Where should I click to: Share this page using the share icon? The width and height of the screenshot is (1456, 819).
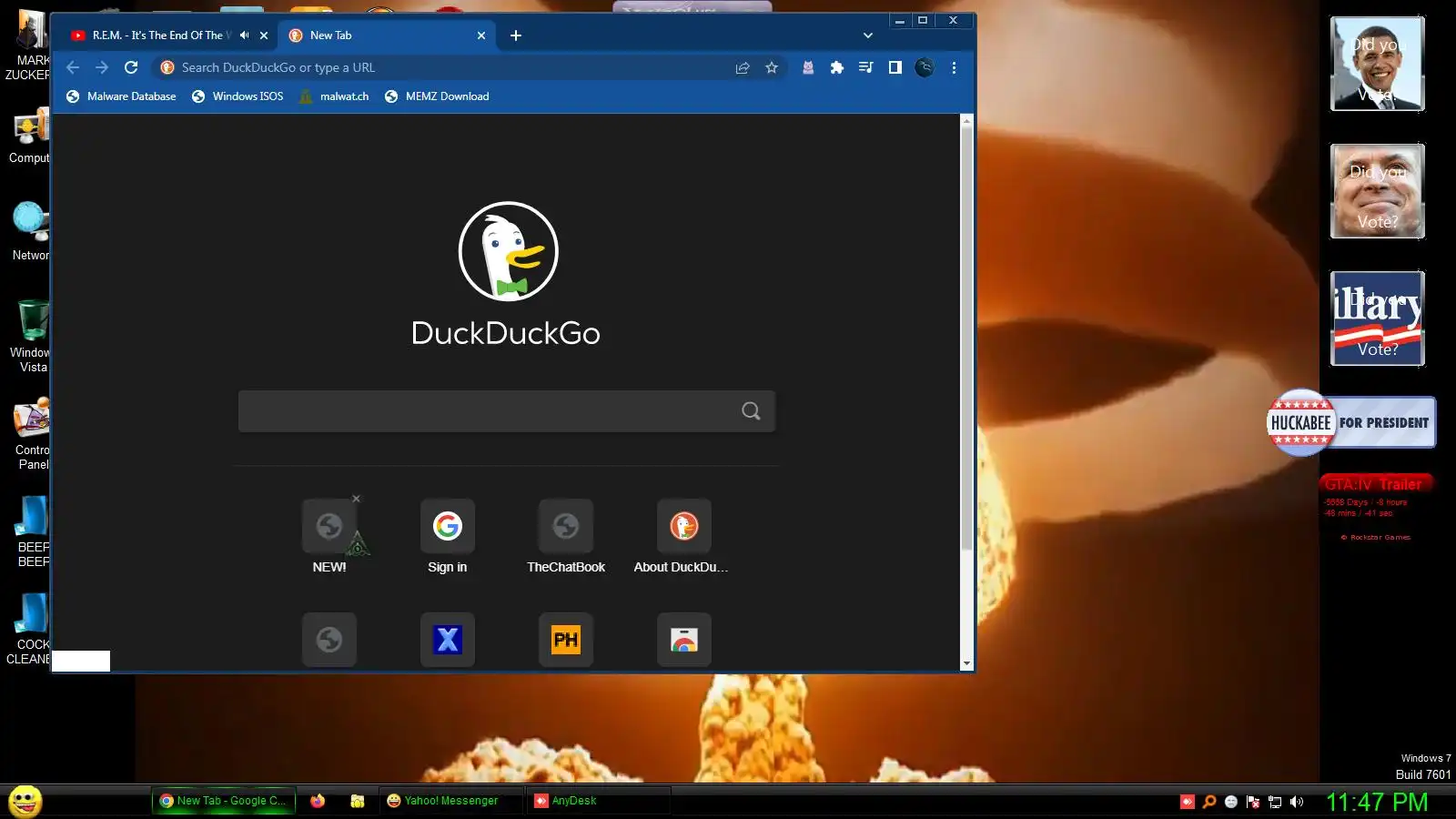pos(743,67)
